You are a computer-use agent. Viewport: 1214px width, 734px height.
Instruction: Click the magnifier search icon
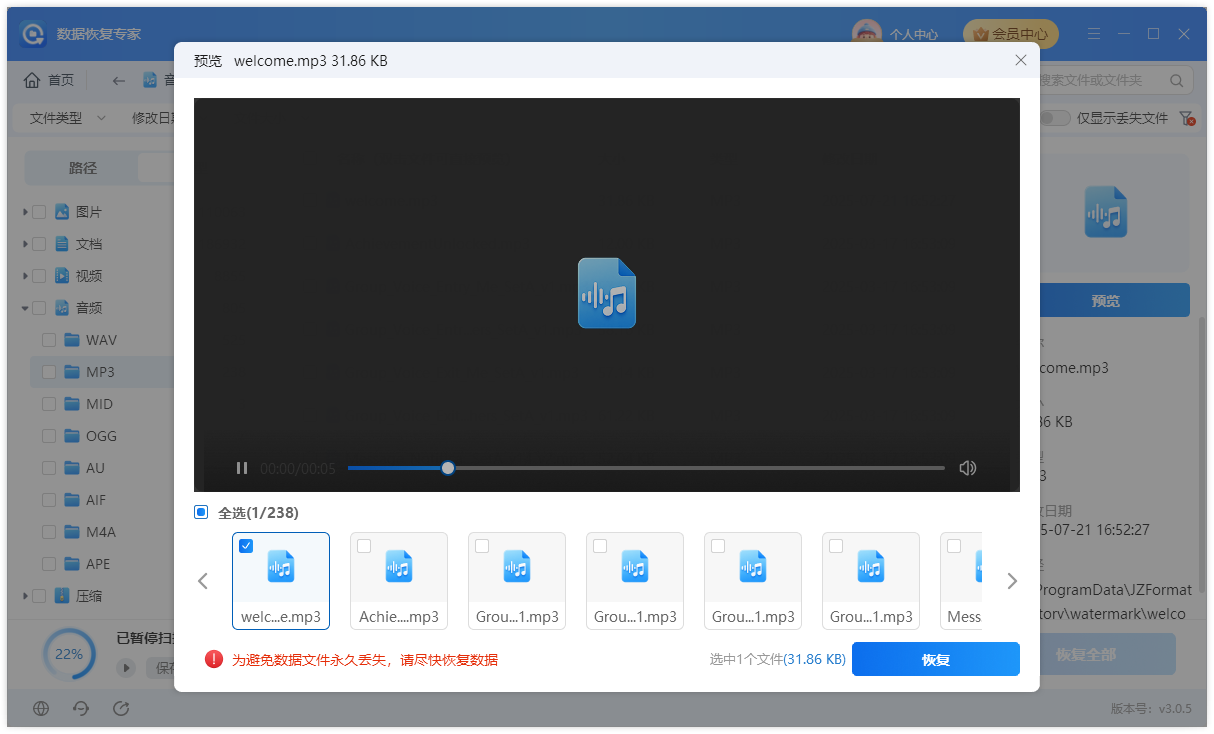(1176, 80)
